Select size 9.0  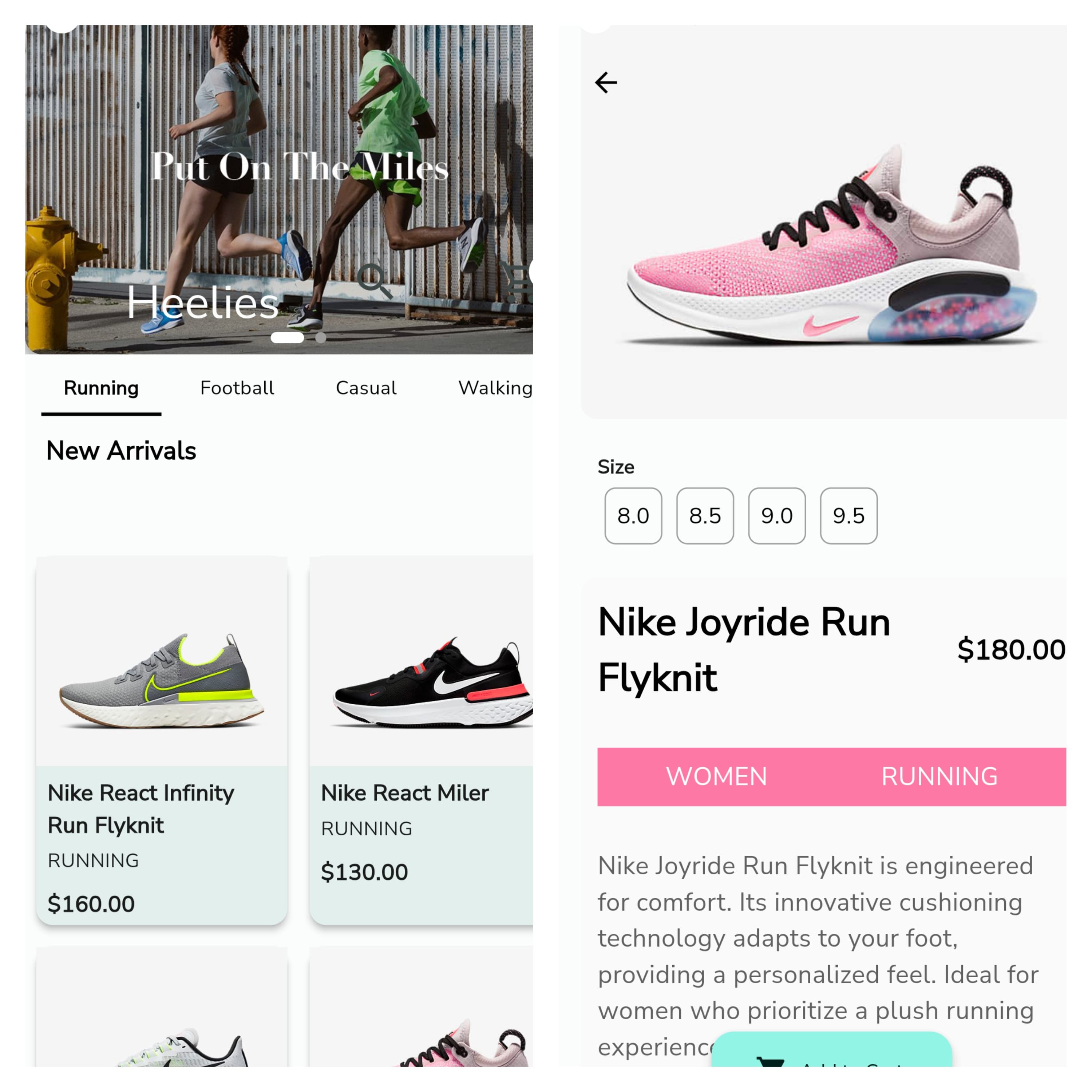tap(776, 515)
